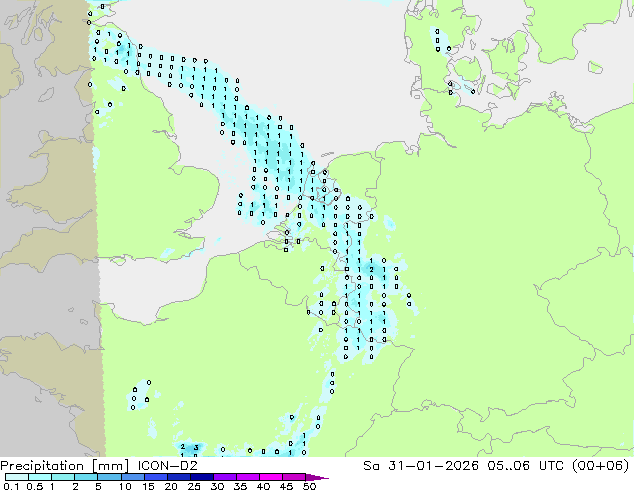This screenshot has height=490, width=634.
Task: Click the '30' legend scale label
Action: coord(217,486)
